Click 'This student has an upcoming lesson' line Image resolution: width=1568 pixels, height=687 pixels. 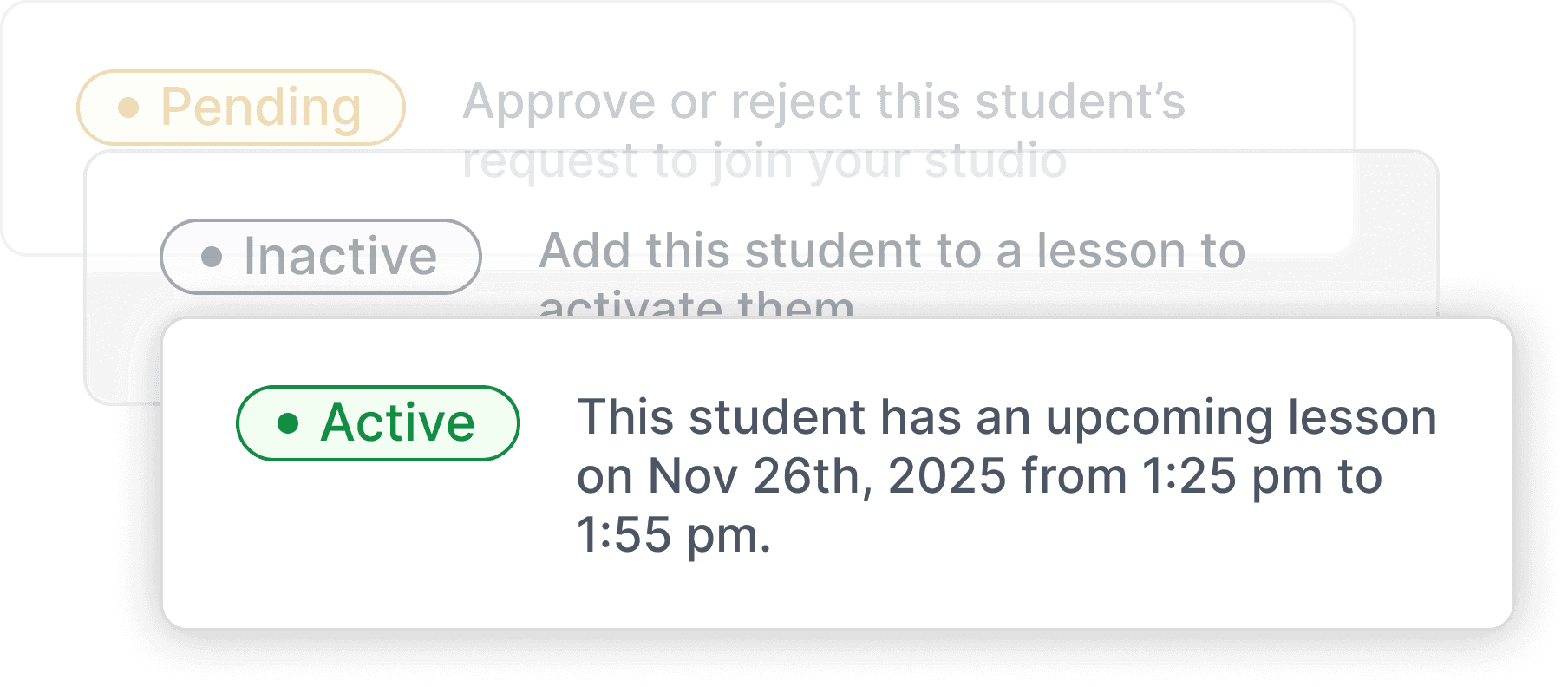click(x=1006, y=417)
